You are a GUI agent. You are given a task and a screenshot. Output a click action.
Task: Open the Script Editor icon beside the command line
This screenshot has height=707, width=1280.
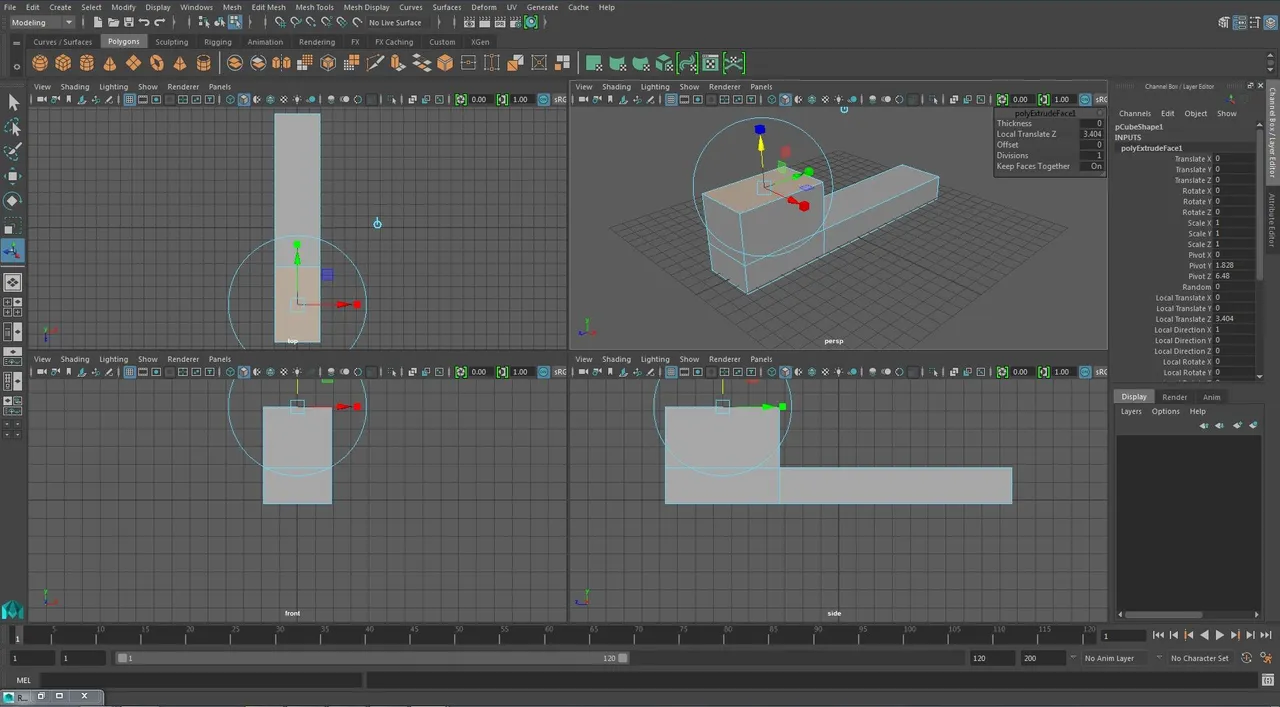[x=1268, y=680]
